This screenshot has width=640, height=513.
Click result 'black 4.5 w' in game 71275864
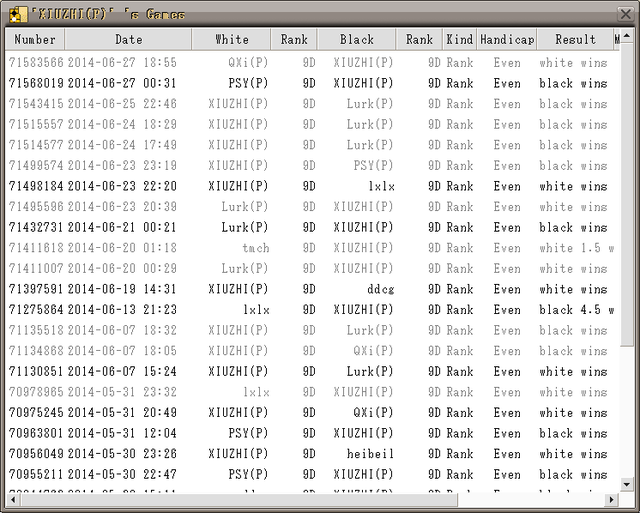(x=576, y=309)
